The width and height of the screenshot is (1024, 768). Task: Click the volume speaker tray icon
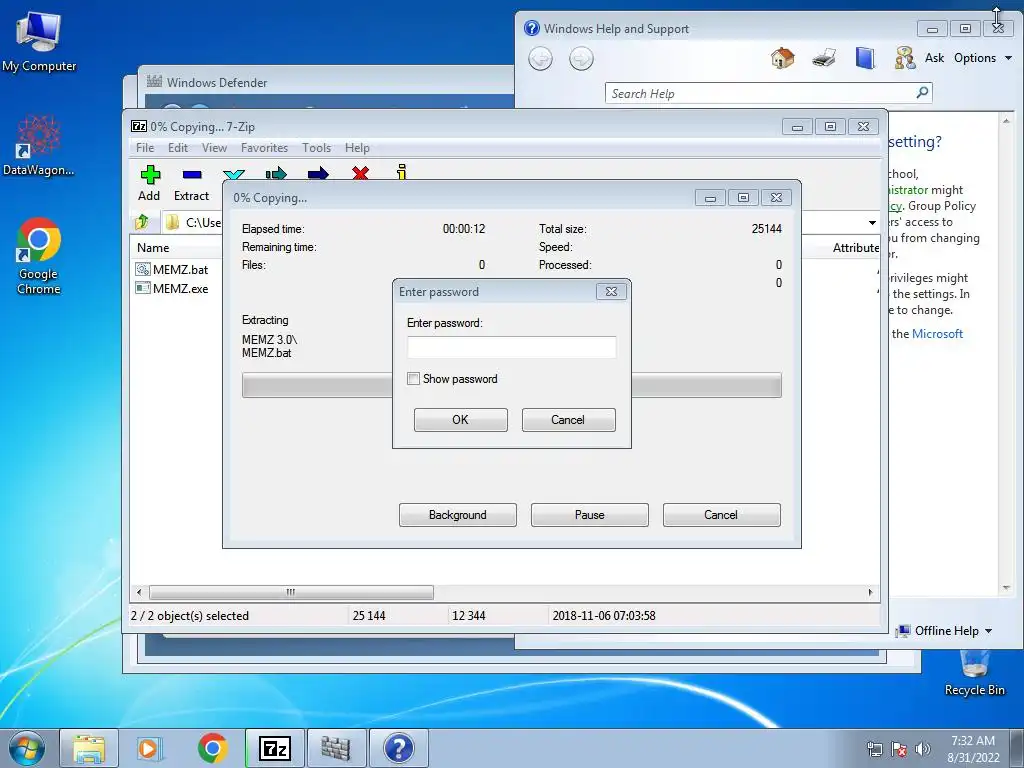[922, 749]
